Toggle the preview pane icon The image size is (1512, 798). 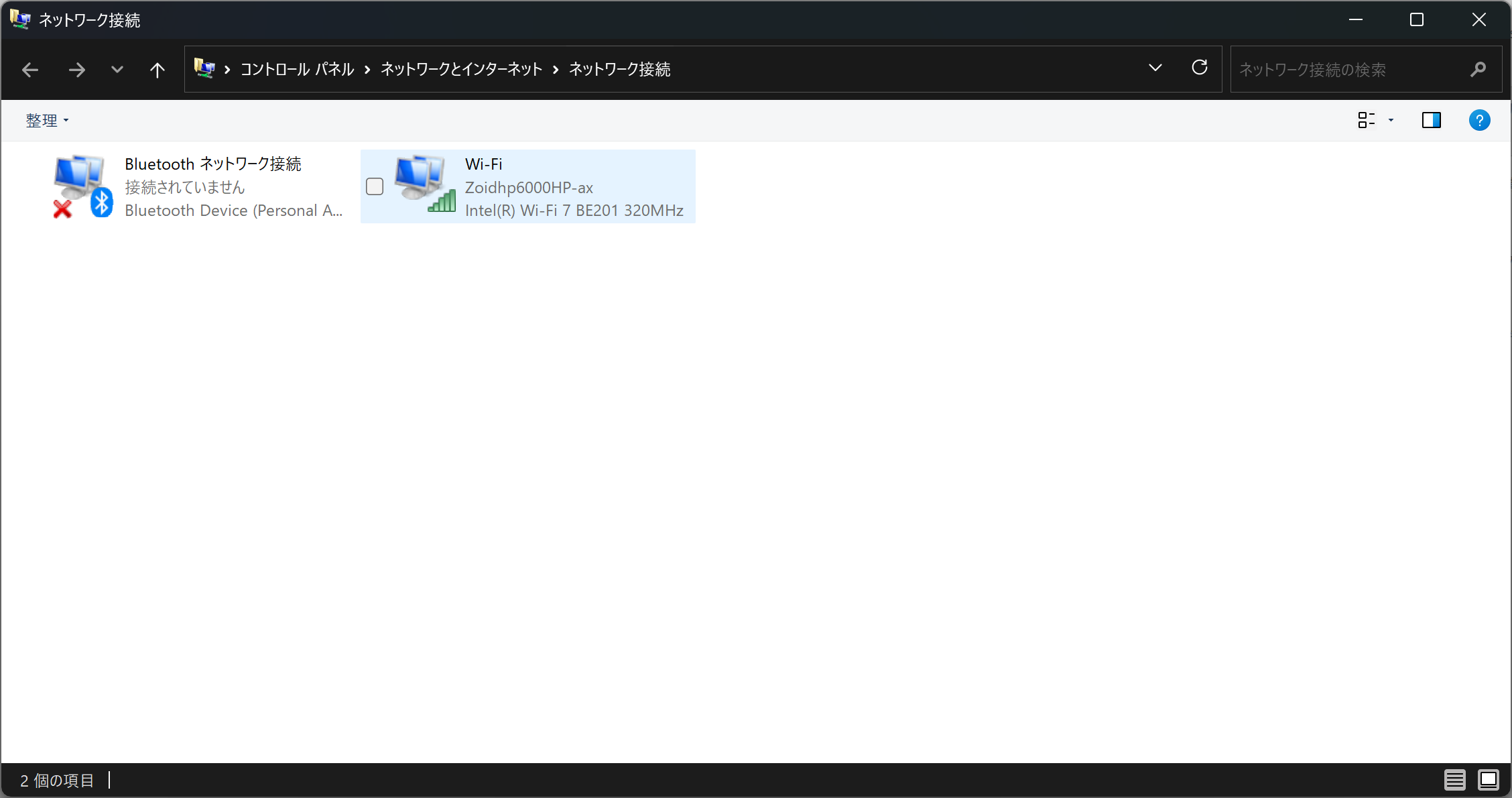pos(1431,121)
